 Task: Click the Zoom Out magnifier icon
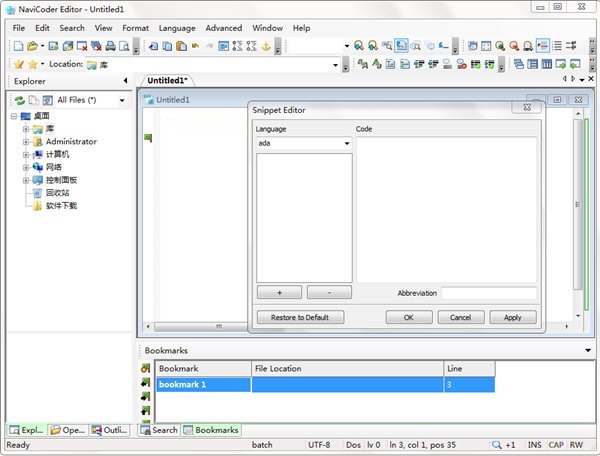click(x=514, y=46)
